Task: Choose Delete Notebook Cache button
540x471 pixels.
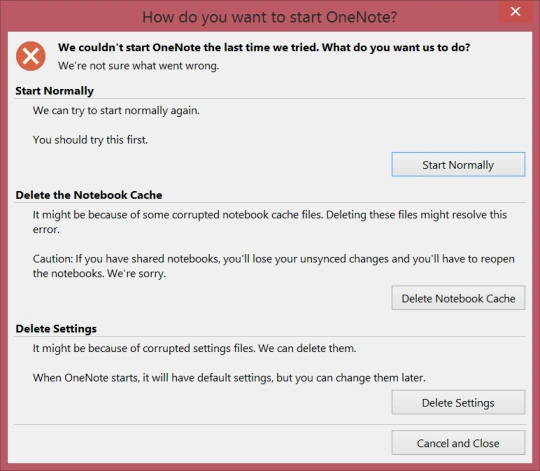Action: click(458, 298)
